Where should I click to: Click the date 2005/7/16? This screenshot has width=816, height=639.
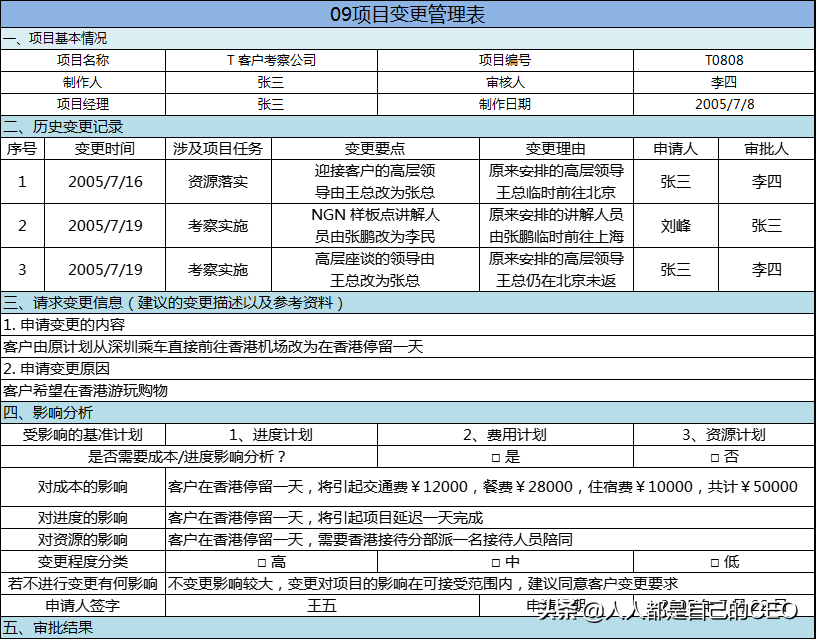[x=105, y=182]
